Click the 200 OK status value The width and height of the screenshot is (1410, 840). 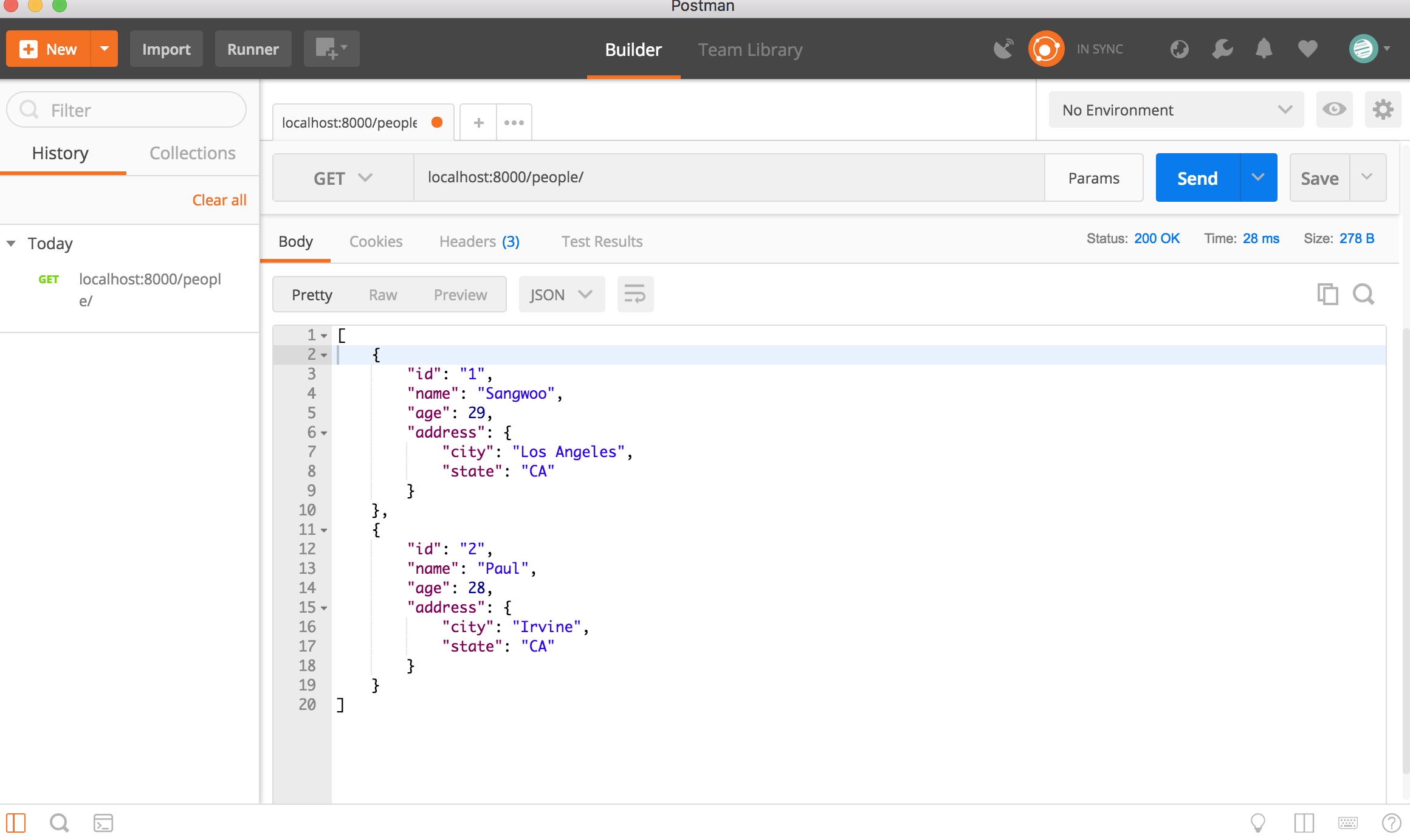tap(1157, 238)
